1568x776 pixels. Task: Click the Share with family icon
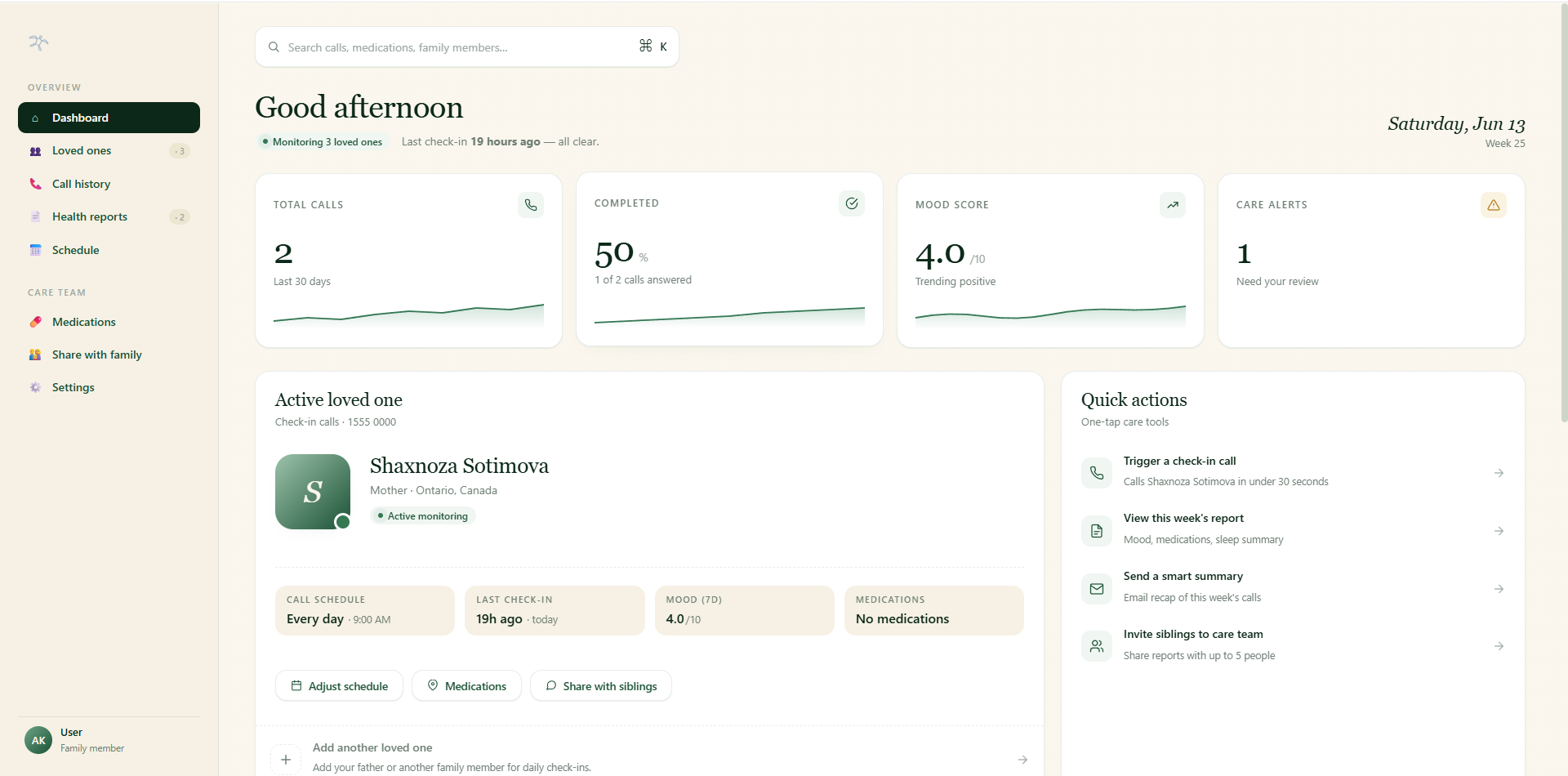point(35,355)
